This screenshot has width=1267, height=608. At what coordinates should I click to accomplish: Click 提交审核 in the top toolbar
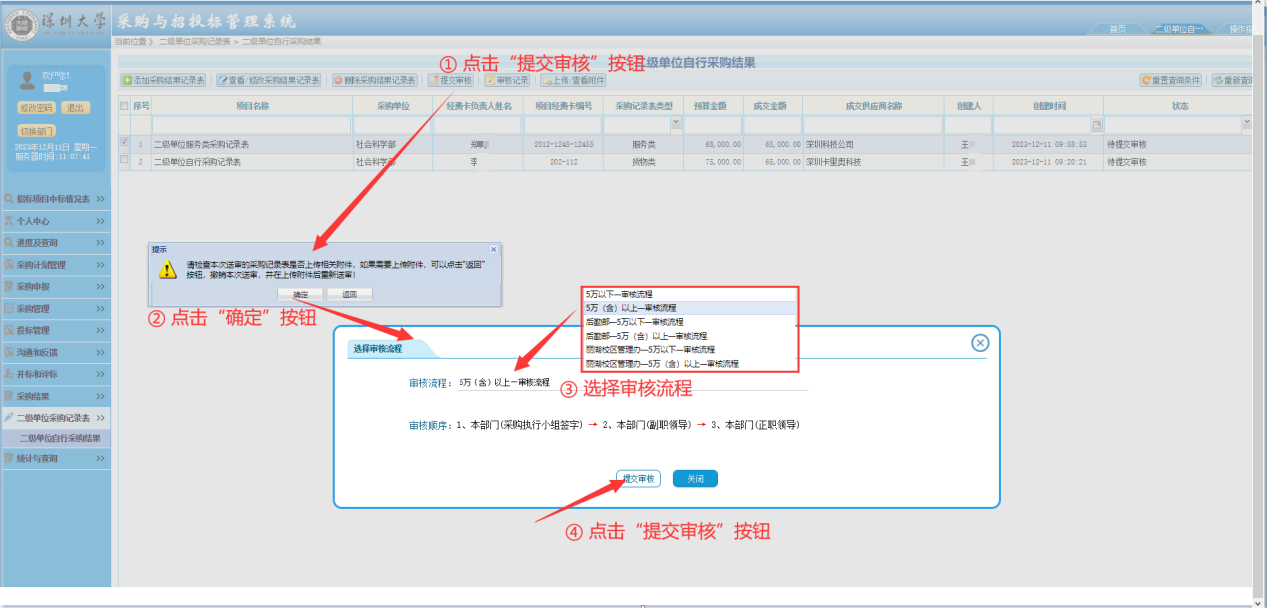451,80
